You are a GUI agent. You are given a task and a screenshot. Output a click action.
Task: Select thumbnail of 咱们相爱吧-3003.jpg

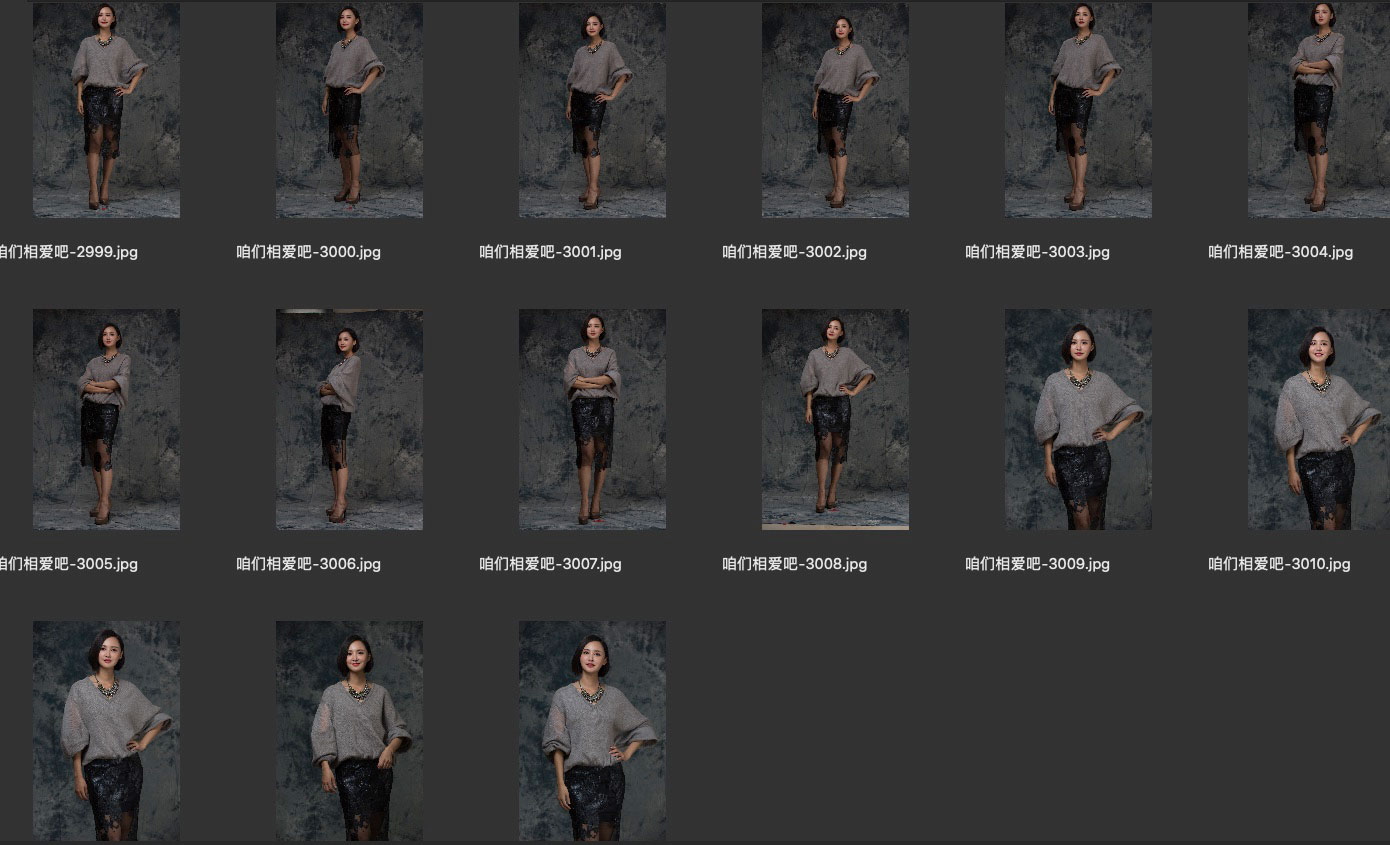[x=1078, y=110]
